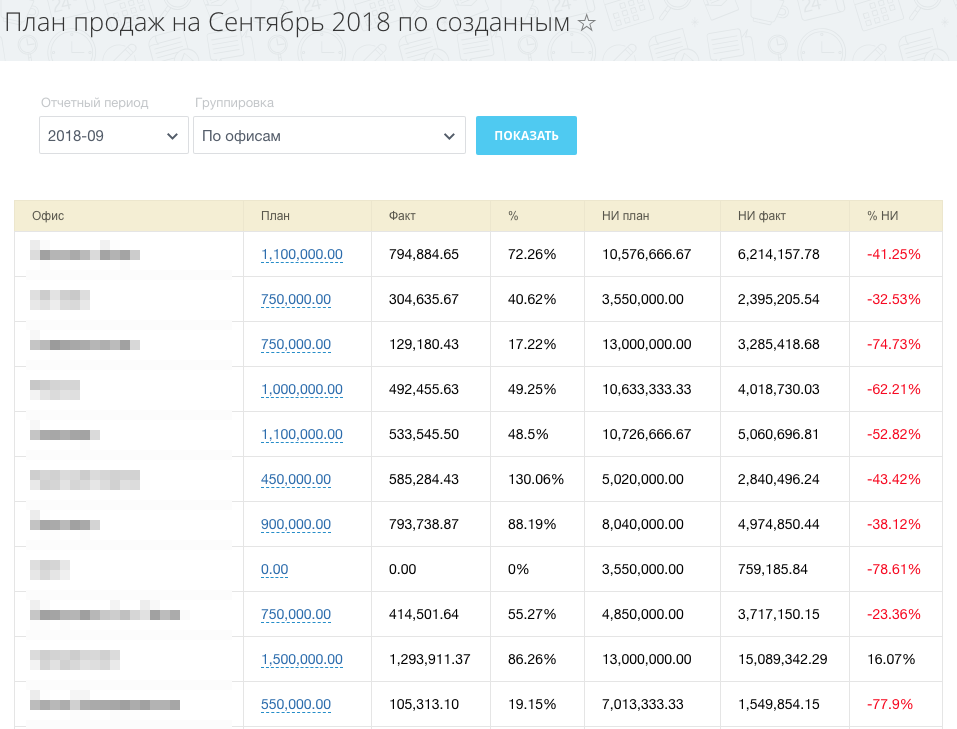Open the Отчетный период dropdown 2018-09
The height and width of the screenshot is (729, 957).
(114, 136)
